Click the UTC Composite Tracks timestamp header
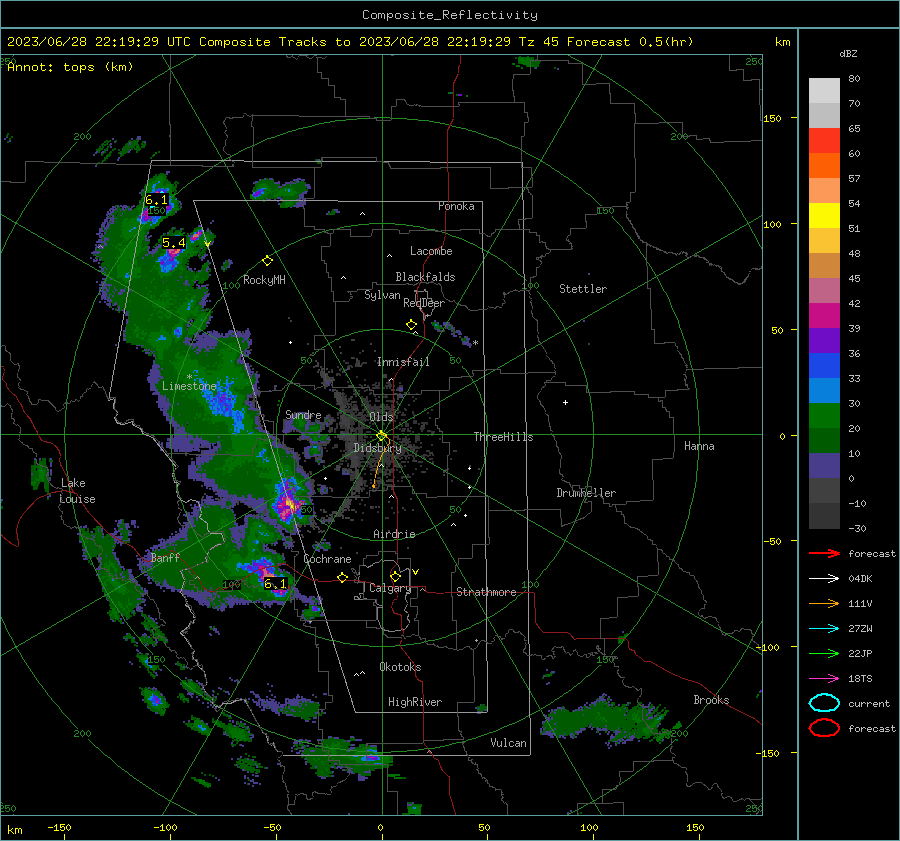The height and width of the screenshot is (841, 900). click(351, 42)
